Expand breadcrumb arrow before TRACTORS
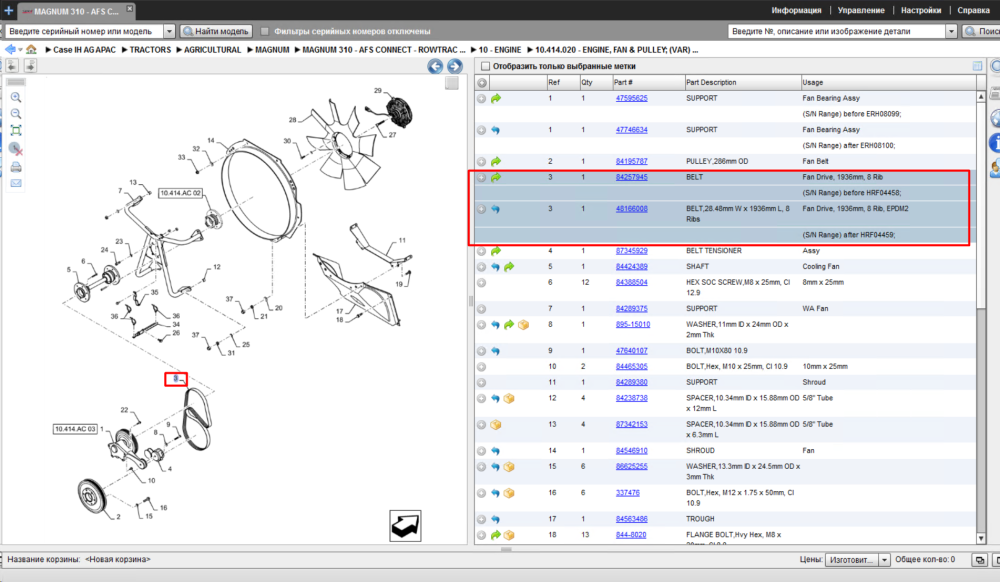Image resolution: width=1000 pixels, height=582 pixels. [125, 50]
